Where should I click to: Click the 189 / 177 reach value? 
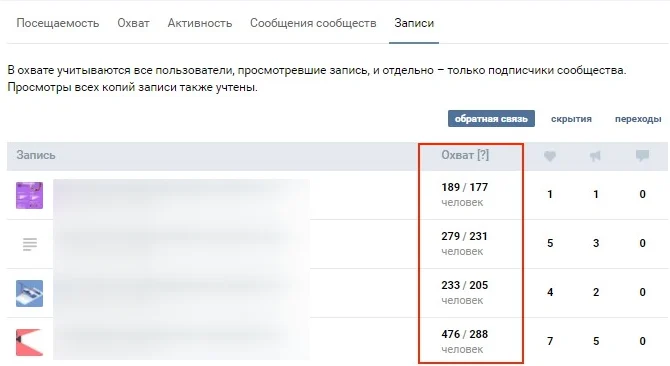tap(464, 187)
